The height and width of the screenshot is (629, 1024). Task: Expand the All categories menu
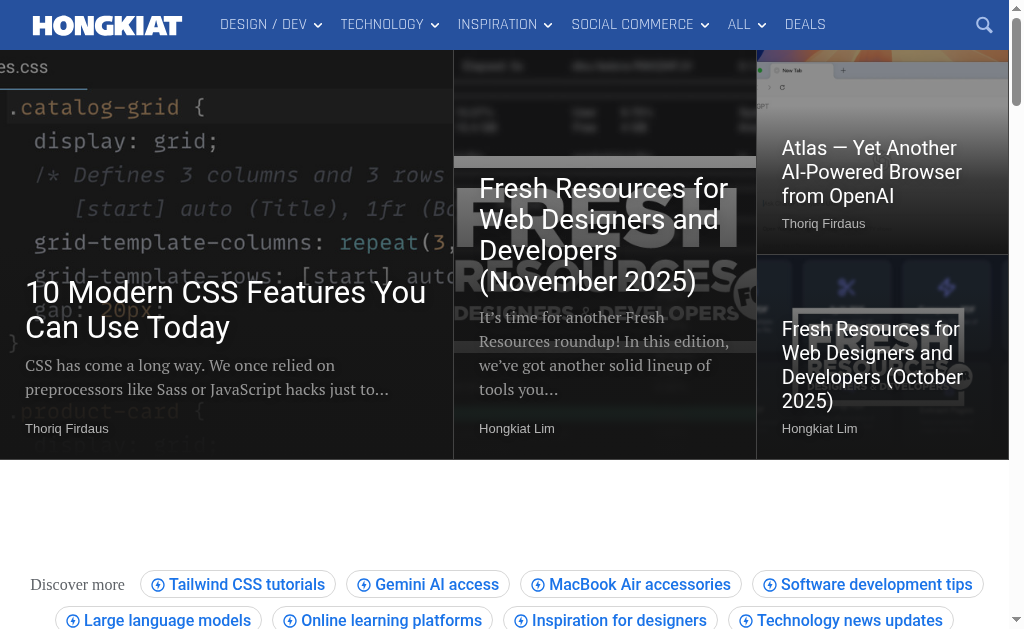coord(747,25)
